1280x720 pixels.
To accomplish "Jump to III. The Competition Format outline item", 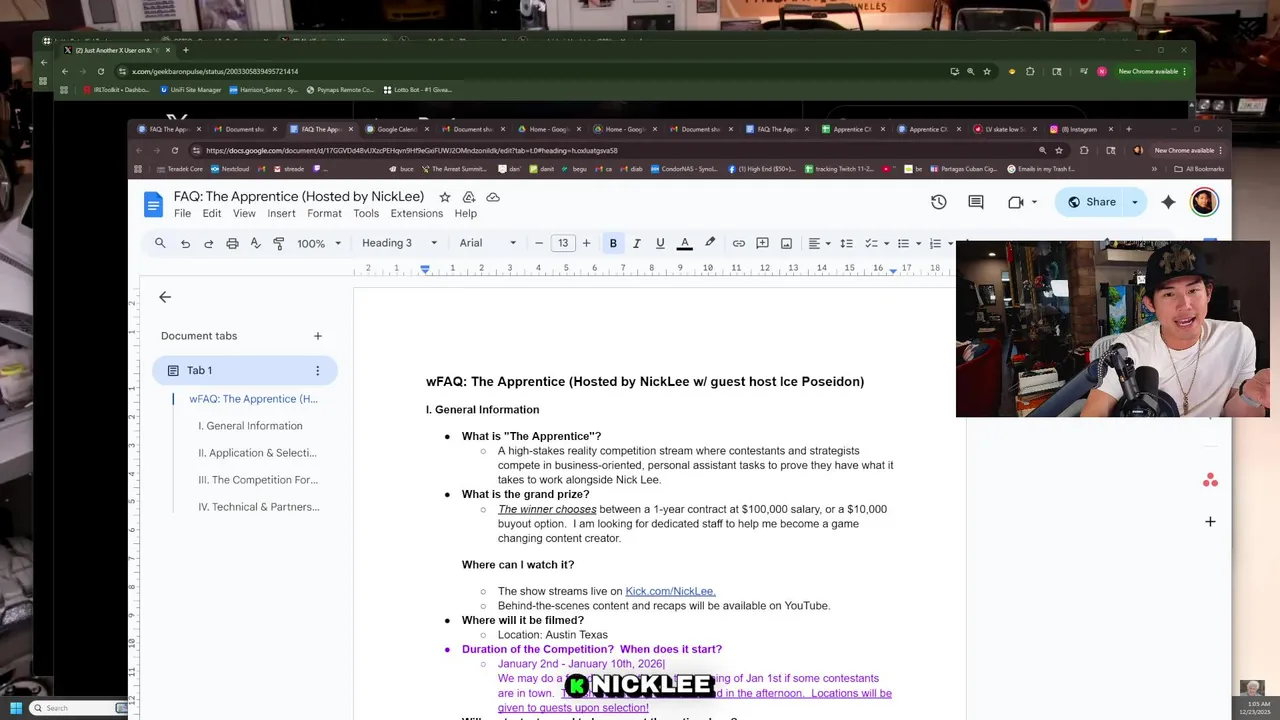I will [x=258, y=480].
